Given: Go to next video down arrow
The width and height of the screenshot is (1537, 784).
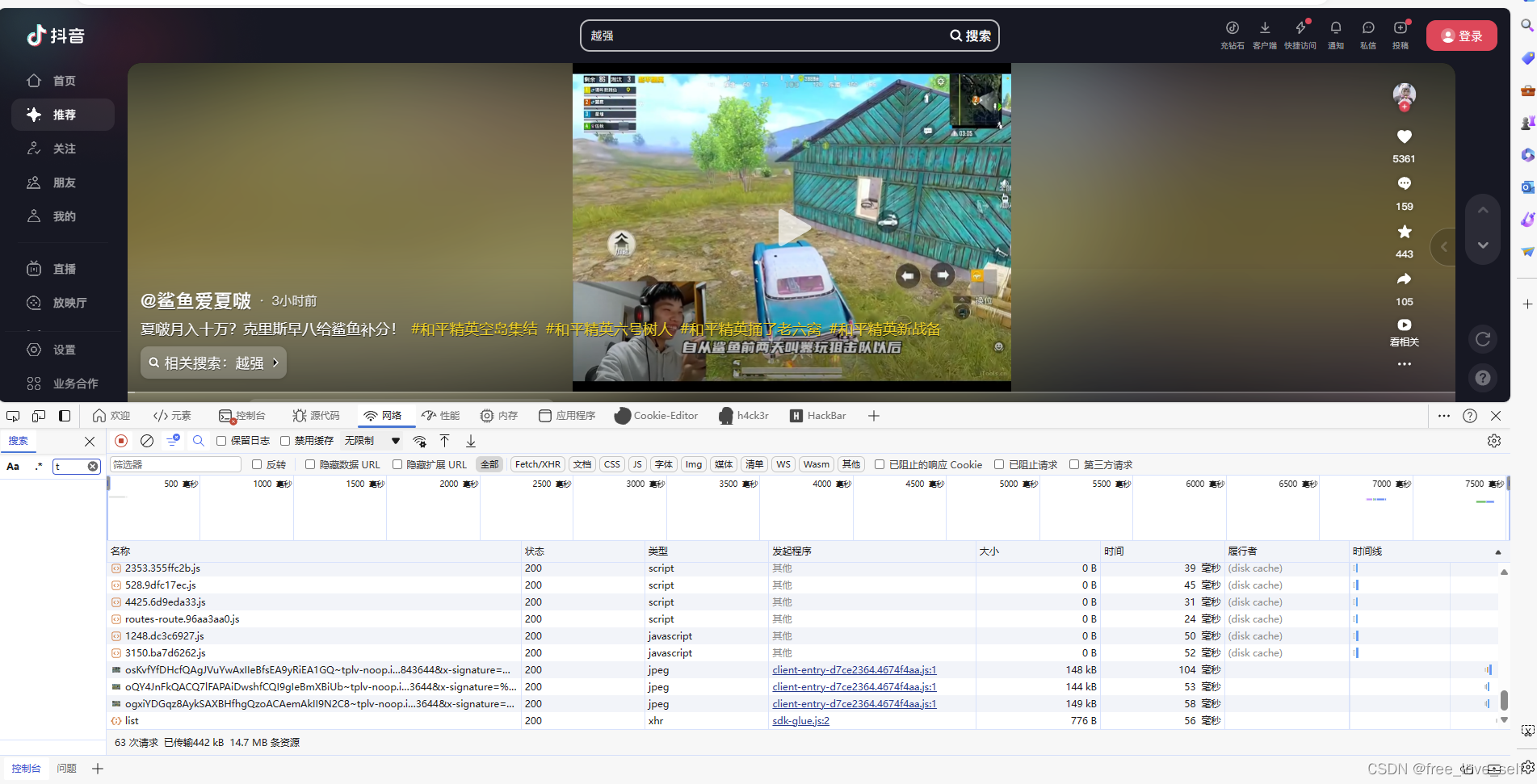Looking at the screenshot, I should click(x=1483, y=245).
